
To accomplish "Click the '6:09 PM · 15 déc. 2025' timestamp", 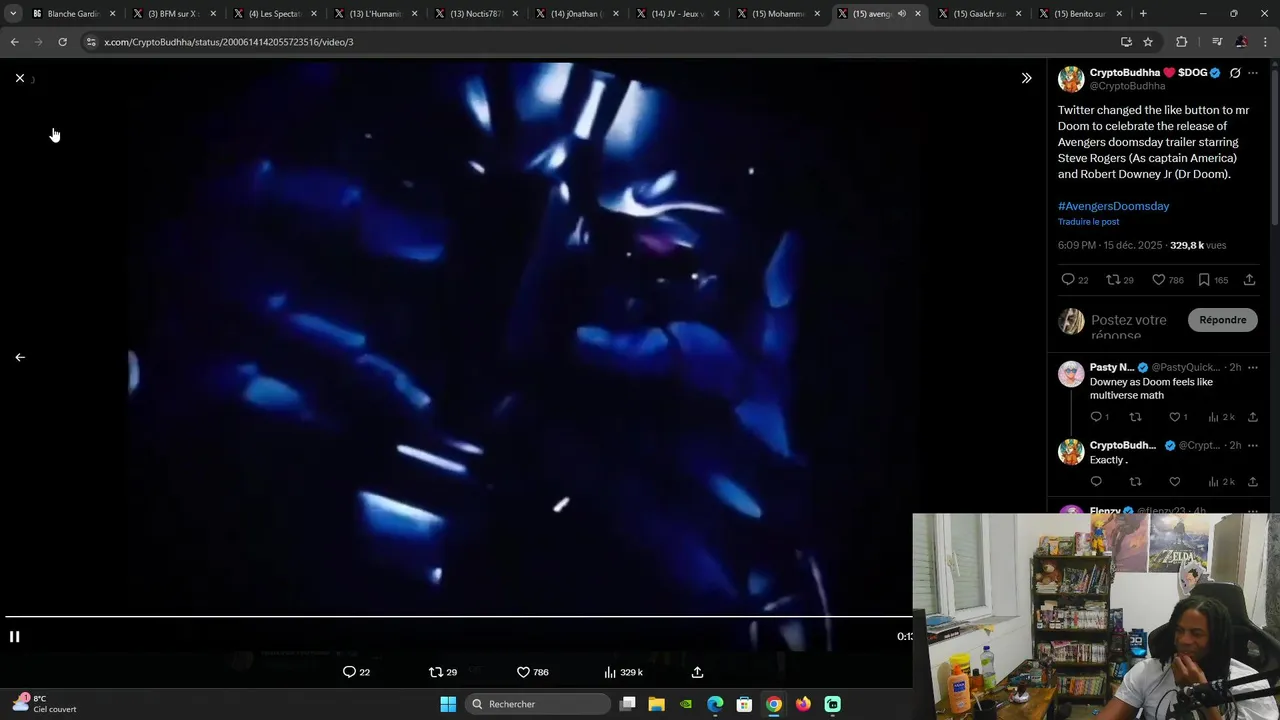I will [x=1110, y=245].
